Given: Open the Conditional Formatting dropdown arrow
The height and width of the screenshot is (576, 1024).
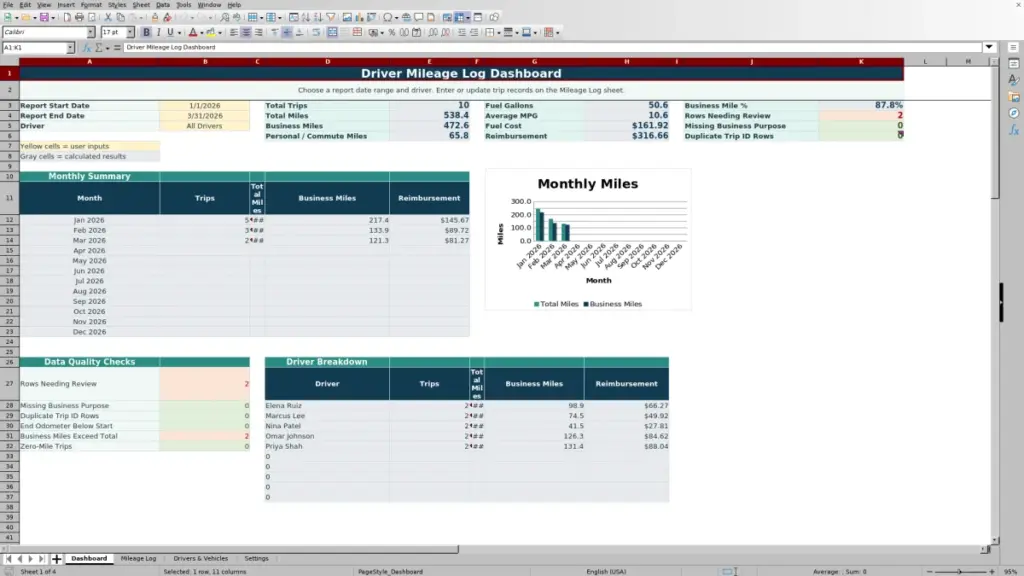Looking at the screenshot, I should [x=557, y=32].
